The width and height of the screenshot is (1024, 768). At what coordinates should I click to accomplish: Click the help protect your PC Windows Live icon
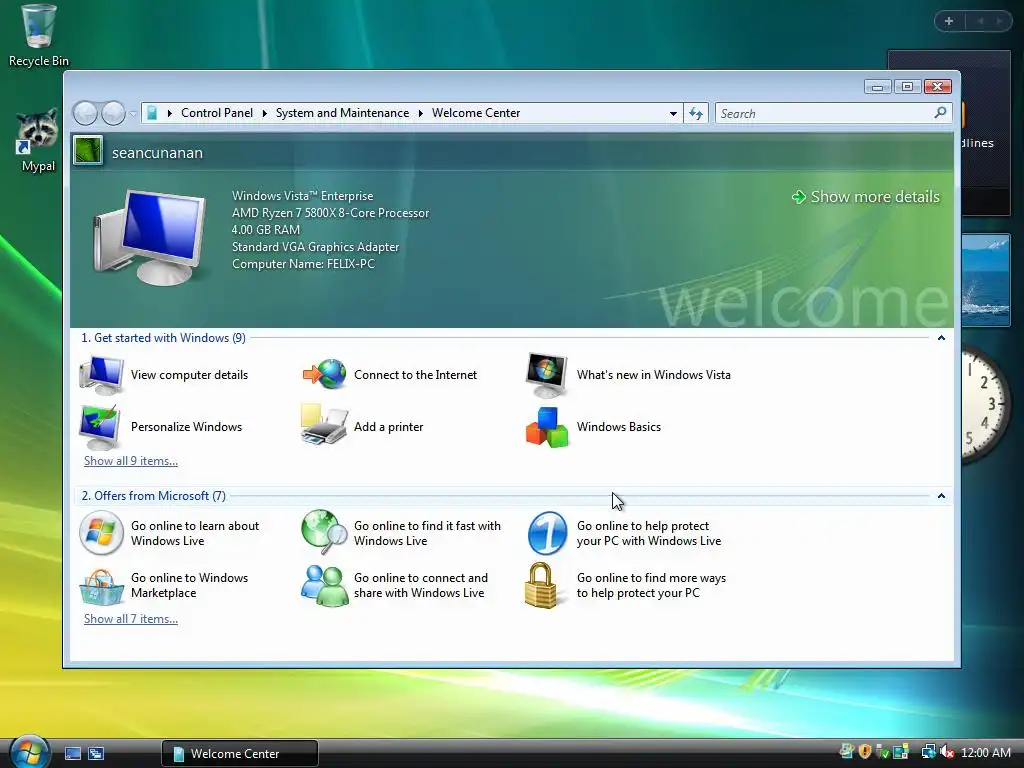(547, 533)
